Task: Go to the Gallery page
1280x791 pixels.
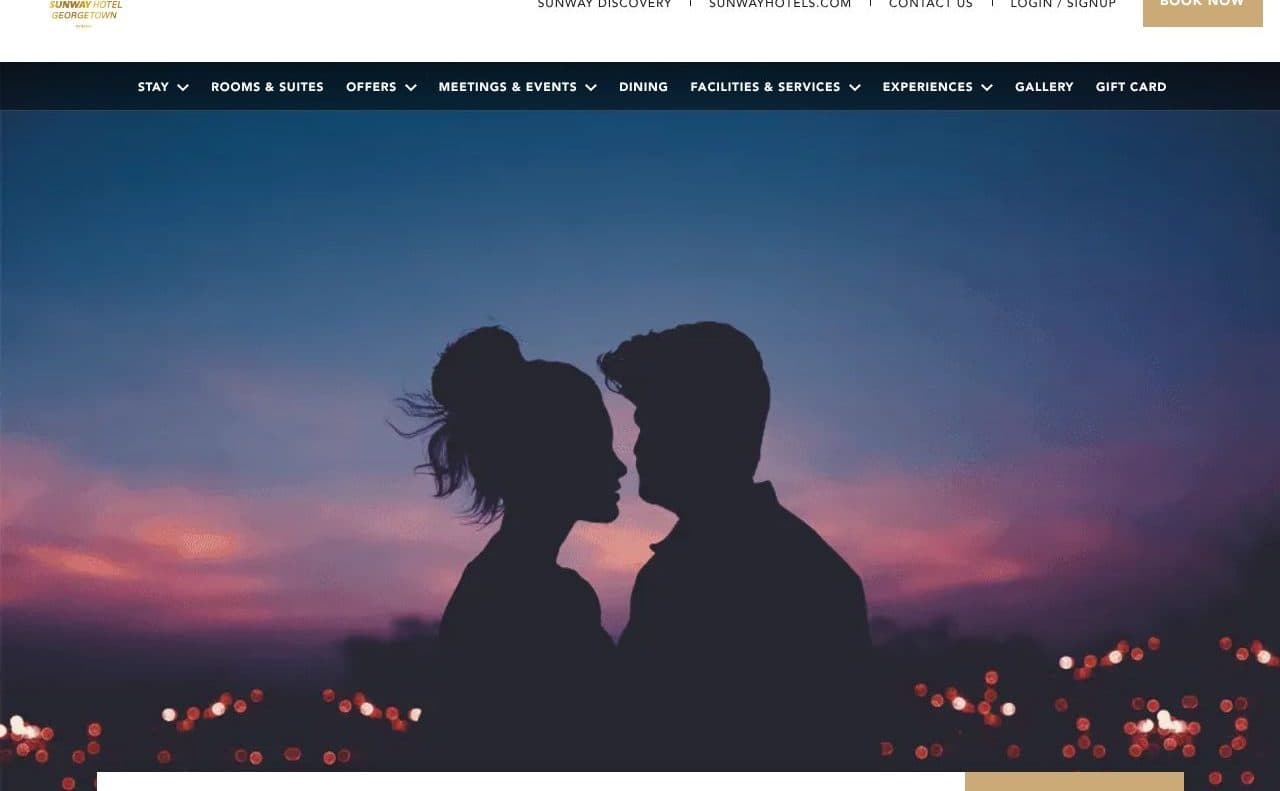Action: [x=1044, y=87]
